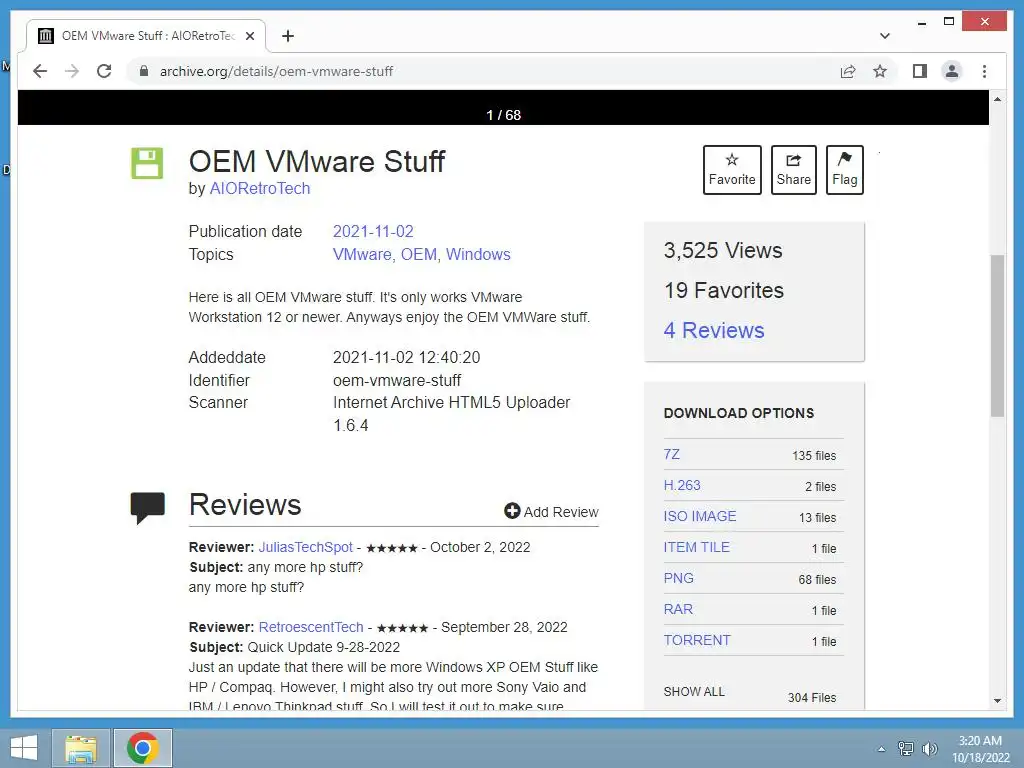1024x768 pixels.
Task: Open the Chrome profile menu
Action: (952, 71)
